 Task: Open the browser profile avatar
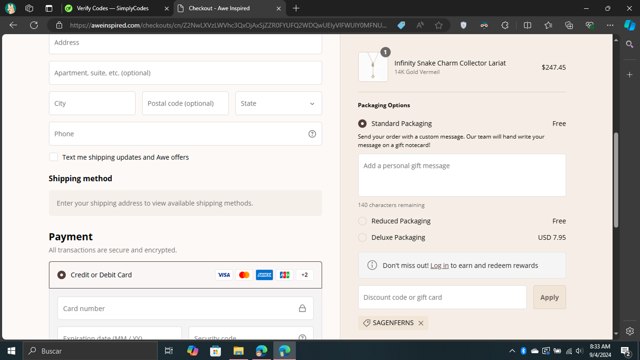tap(10, 8)
